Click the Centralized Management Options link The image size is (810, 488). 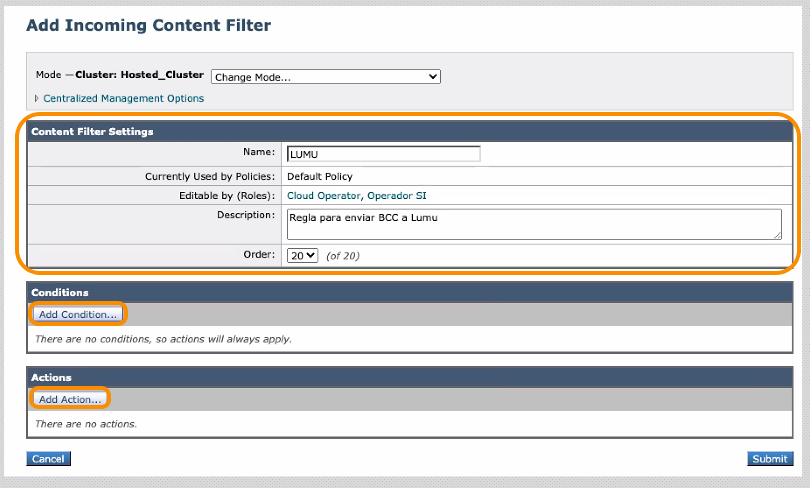(x=123, y=99)
